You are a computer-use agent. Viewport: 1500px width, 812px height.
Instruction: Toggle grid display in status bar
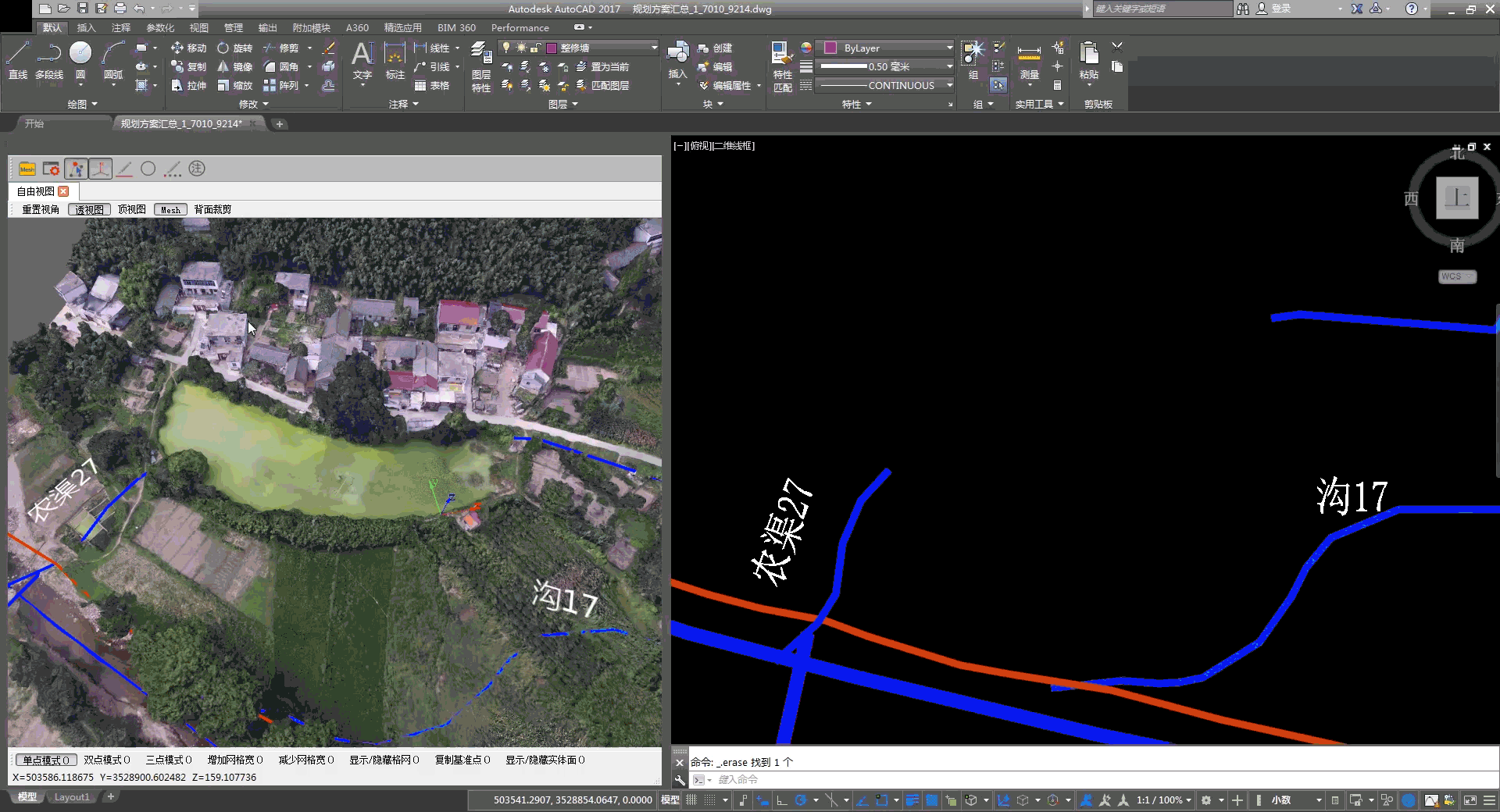pyautogui.click(x=691, y=800)
